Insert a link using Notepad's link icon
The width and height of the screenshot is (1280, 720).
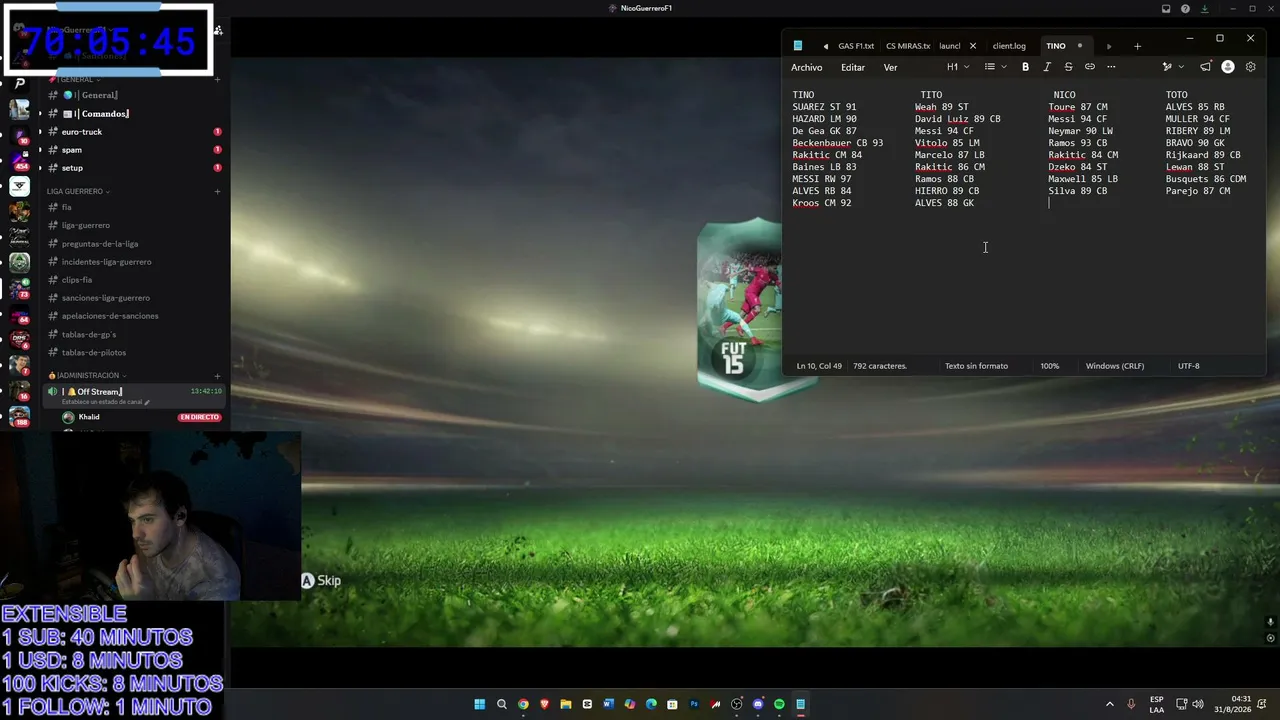[1090, 67]
